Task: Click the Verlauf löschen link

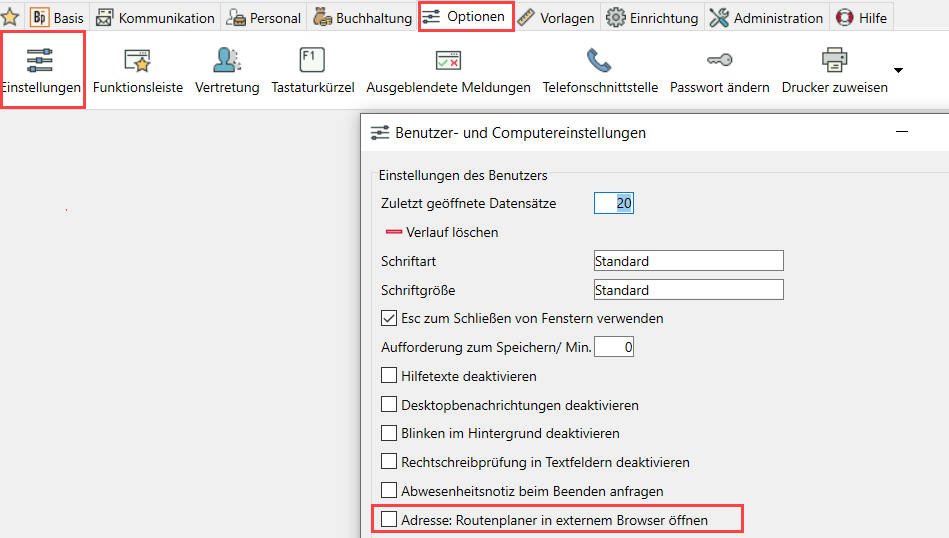Action: point(451,232)
